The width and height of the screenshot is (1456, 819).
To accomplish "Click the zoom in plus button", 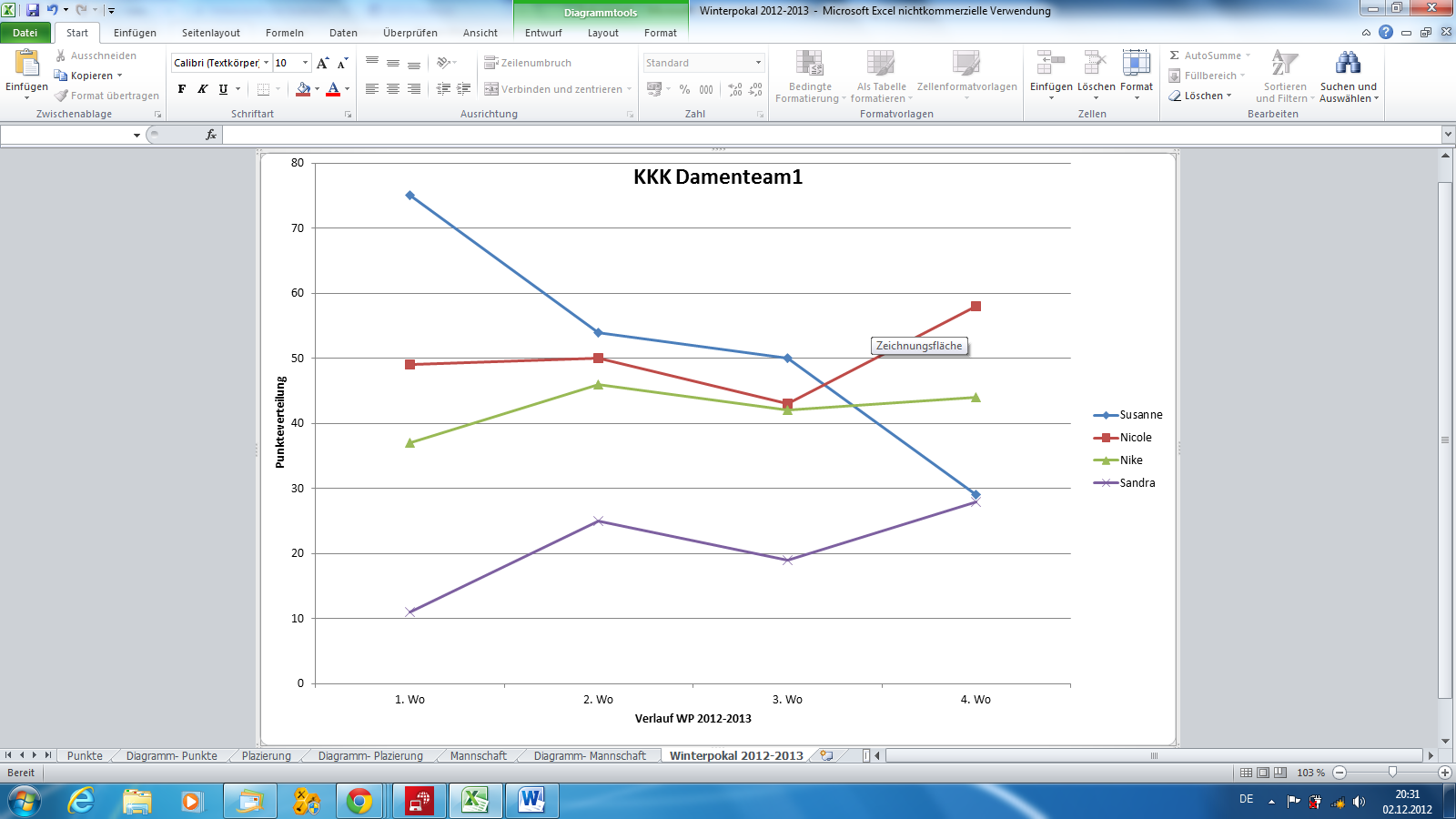I will click(x=1444, y=772).
